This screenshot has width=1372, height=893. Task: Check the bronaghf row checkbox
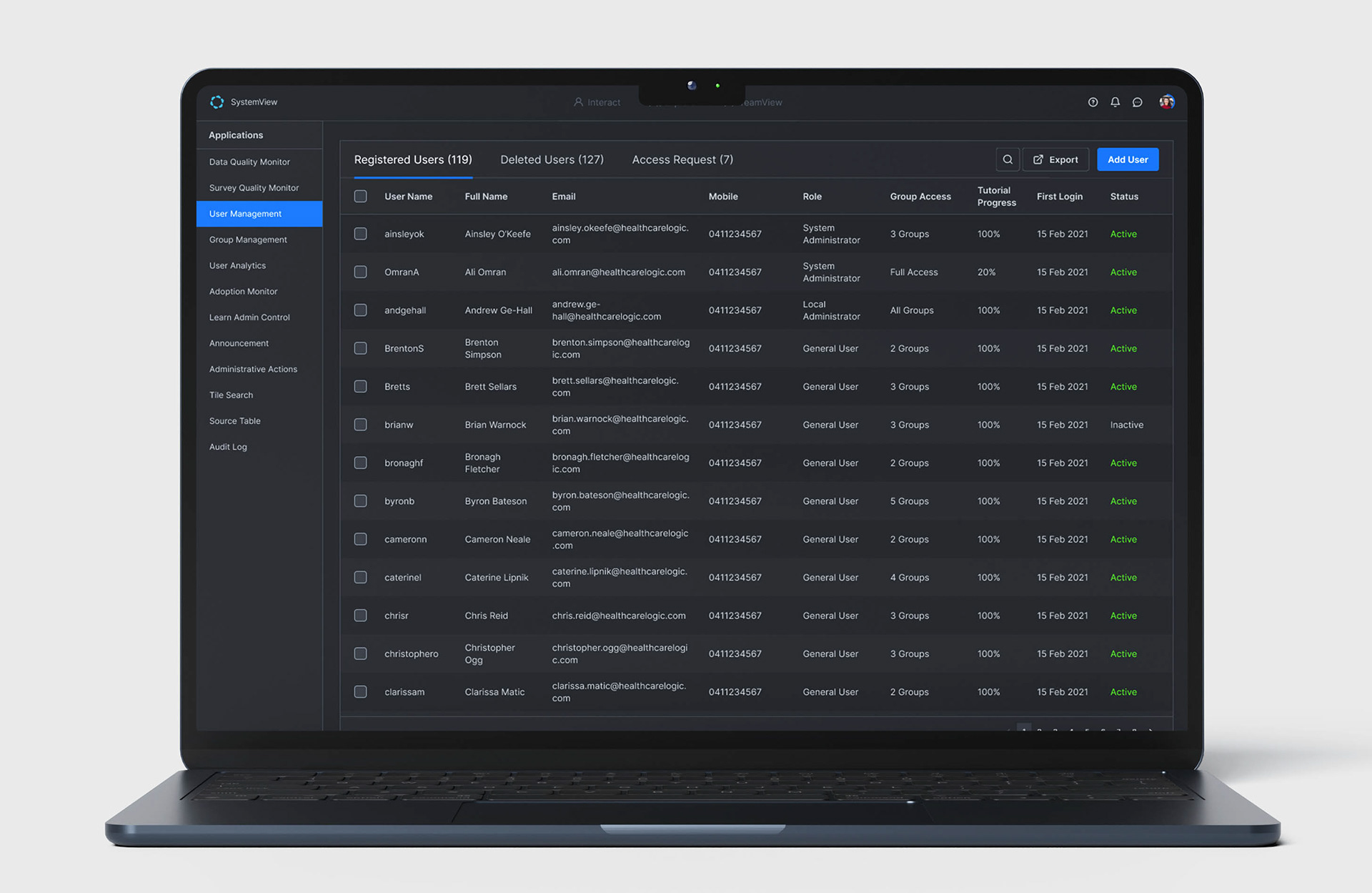click(361, 463)
